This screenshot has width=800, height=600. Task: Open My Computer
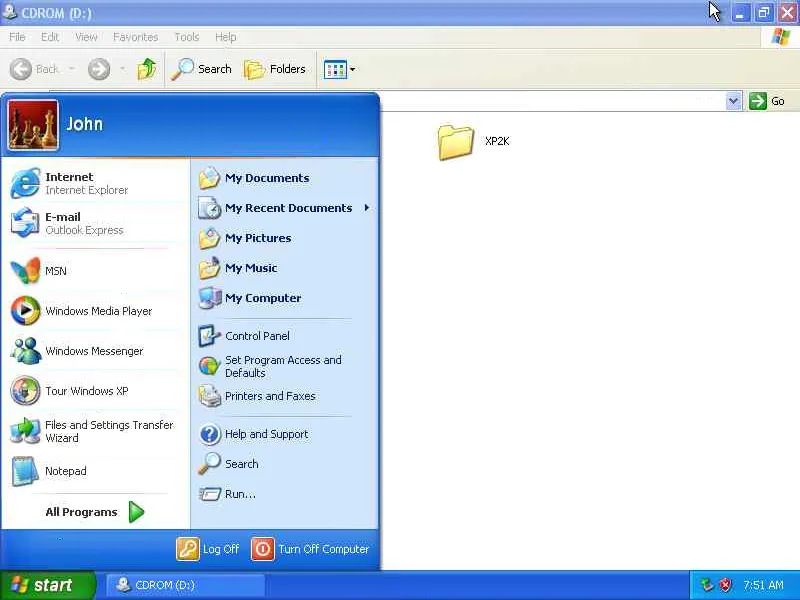(x=285, y=298)
